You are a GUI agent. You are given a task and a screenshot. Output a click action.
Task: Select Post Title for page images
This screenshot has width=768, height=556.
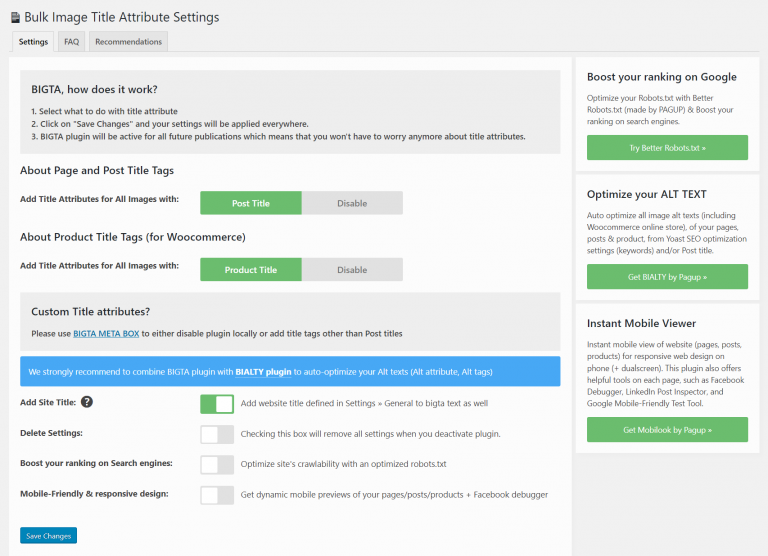pos(251,203)
